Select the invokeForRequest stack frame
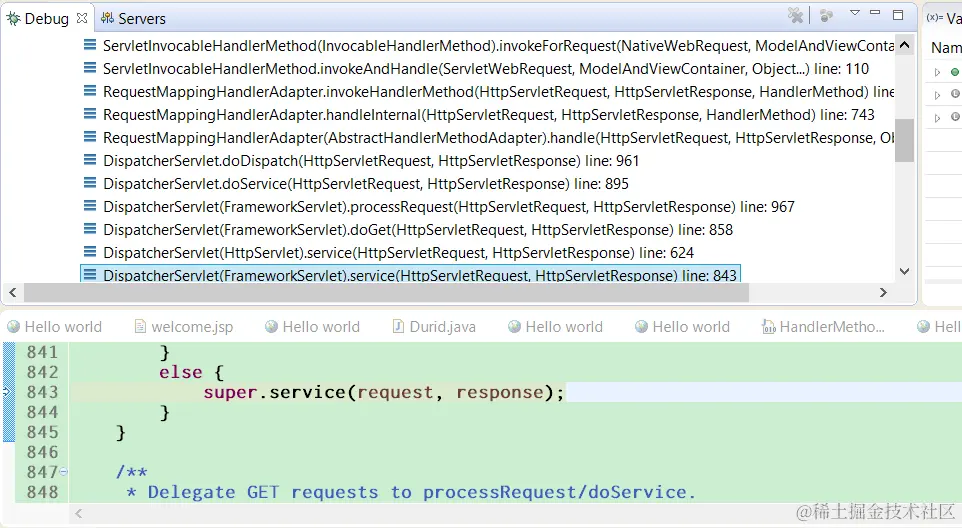The width and height of the screenshot is (962, 528). tap(488, 46)
